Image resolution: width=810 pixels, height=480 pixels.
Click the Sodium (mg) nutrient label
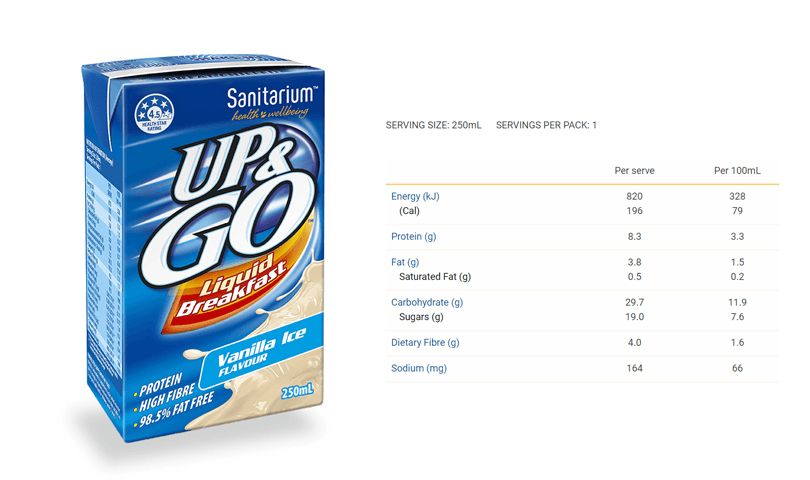pyautogui.click(x=418, y=369)
